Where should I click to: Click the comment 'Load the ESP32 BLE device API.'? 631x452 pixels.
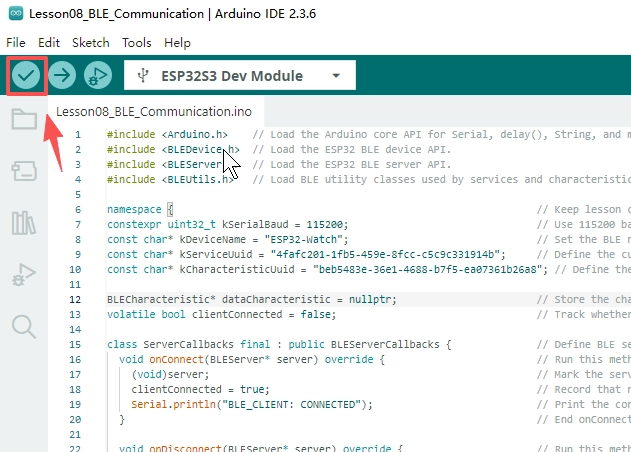pos(361,149)
